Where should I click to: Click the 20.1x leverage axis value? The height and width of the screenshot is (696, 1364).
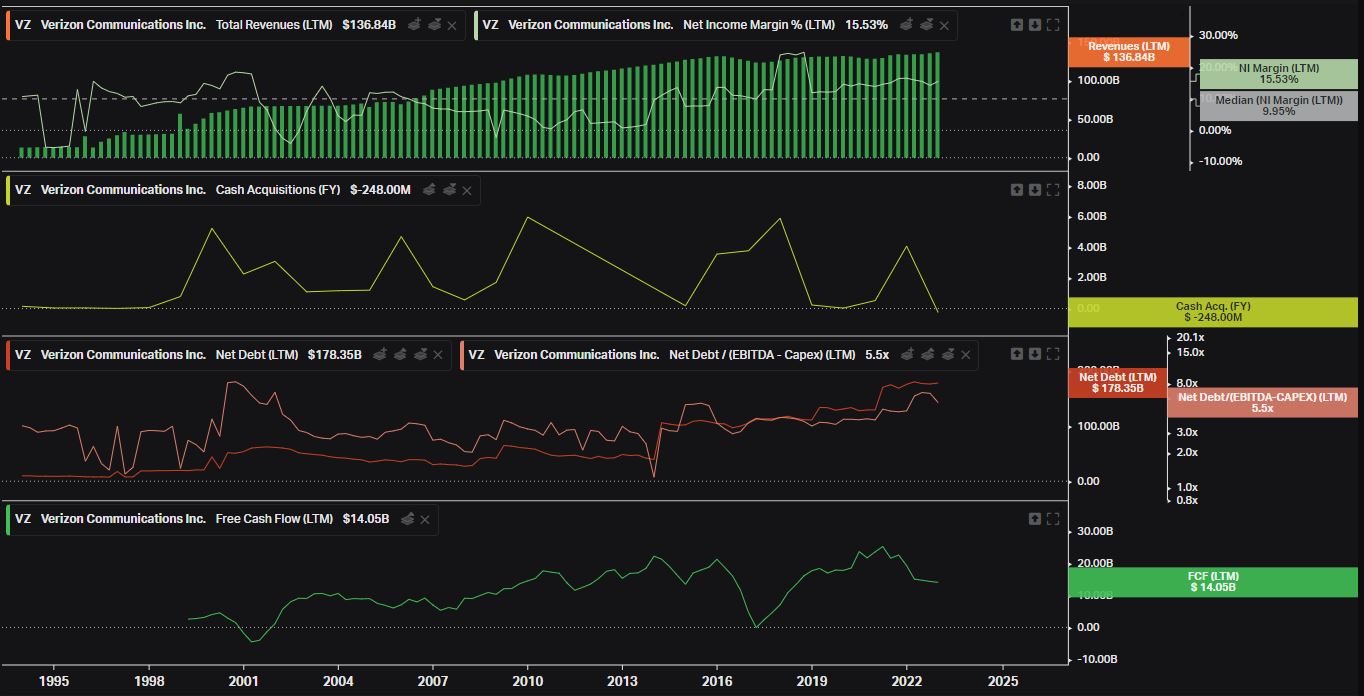click(1190, 337)
